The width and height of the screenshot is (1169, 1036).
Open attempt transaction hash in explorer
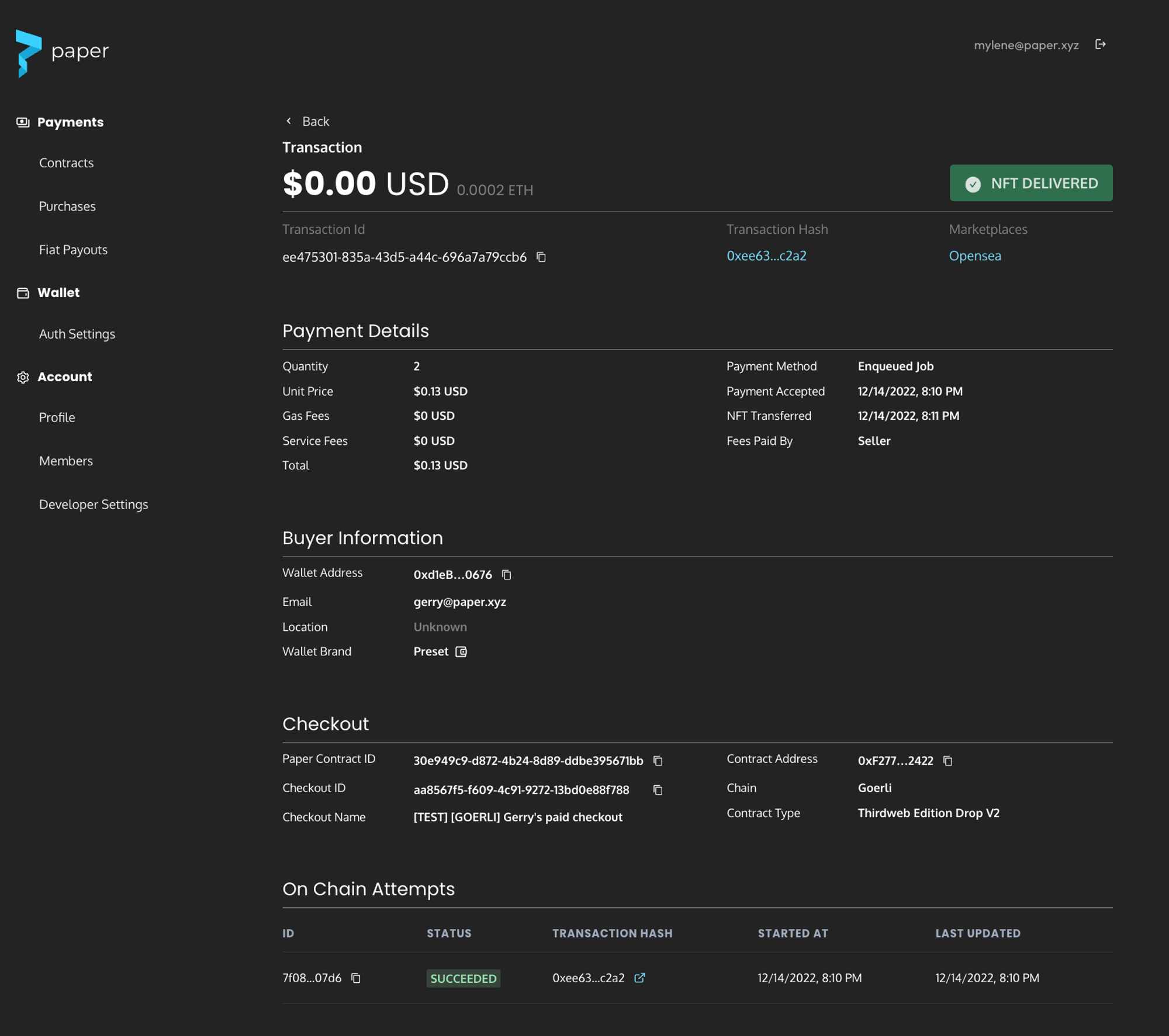[639, 978]
